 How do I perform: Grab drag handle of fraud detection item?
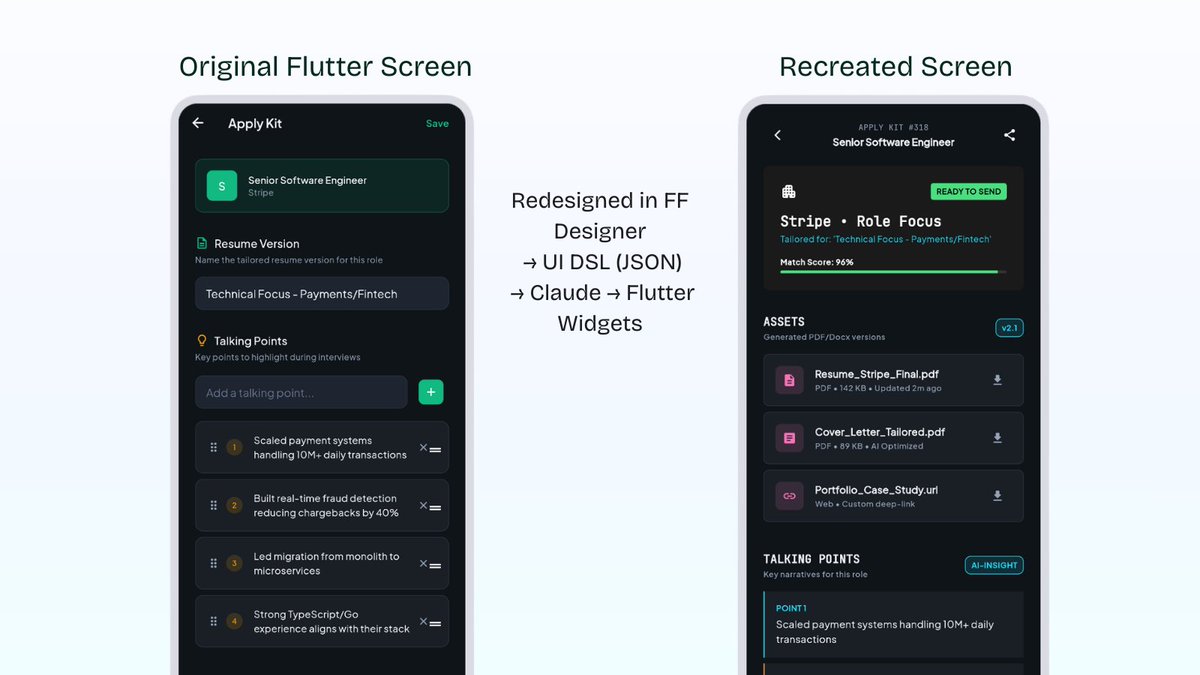tap(213, 506)
